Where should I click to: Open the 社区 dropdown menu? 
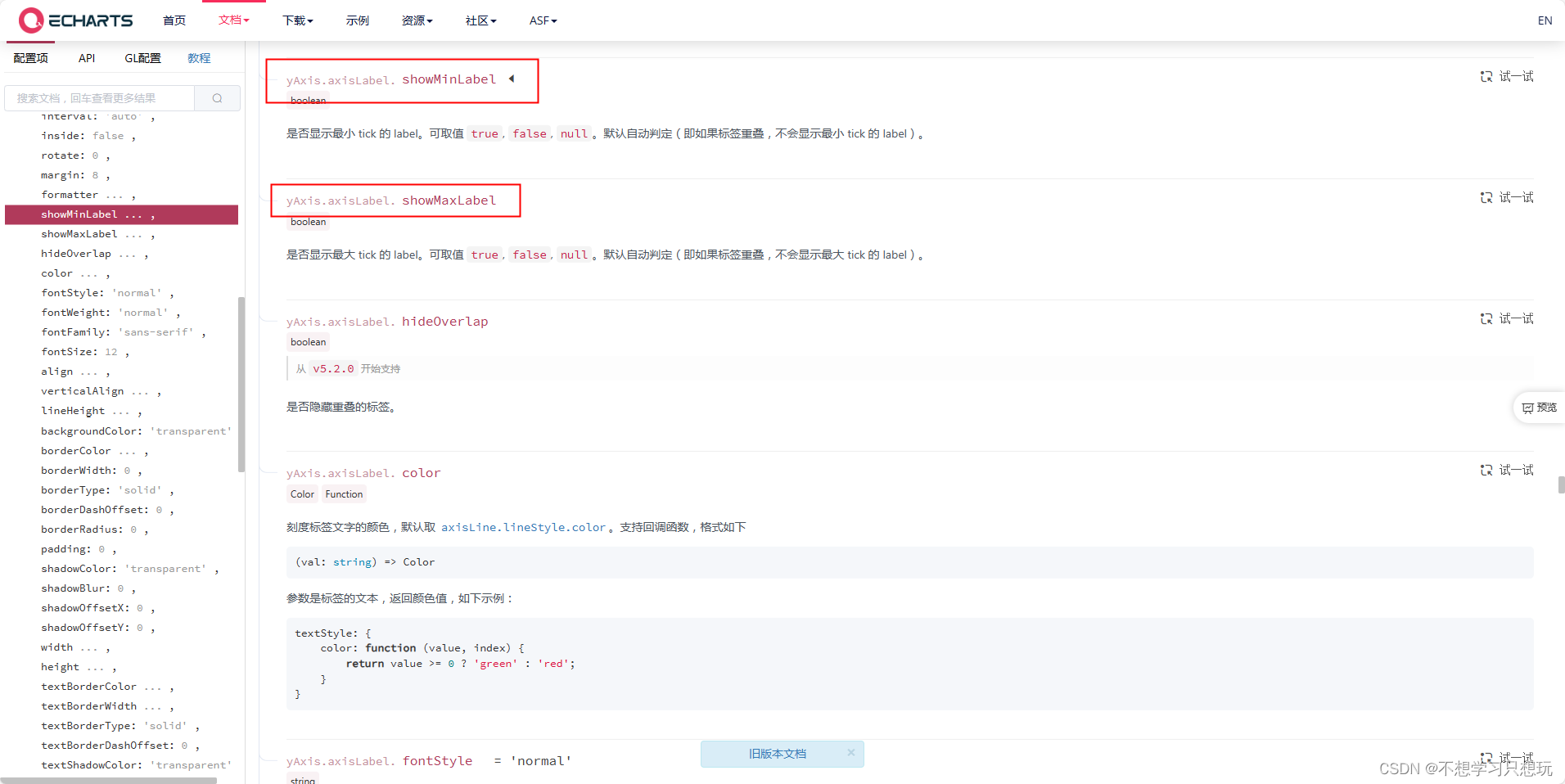481,20
